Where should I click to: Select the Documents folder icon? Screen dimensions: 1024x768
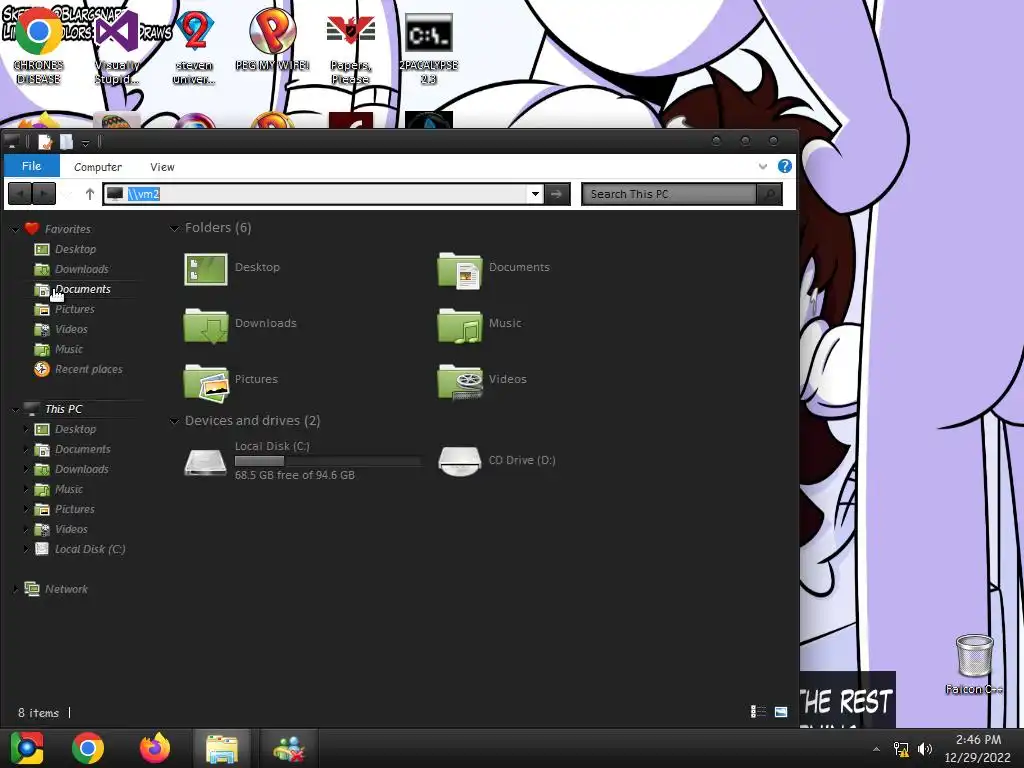(x=460, y=270)
